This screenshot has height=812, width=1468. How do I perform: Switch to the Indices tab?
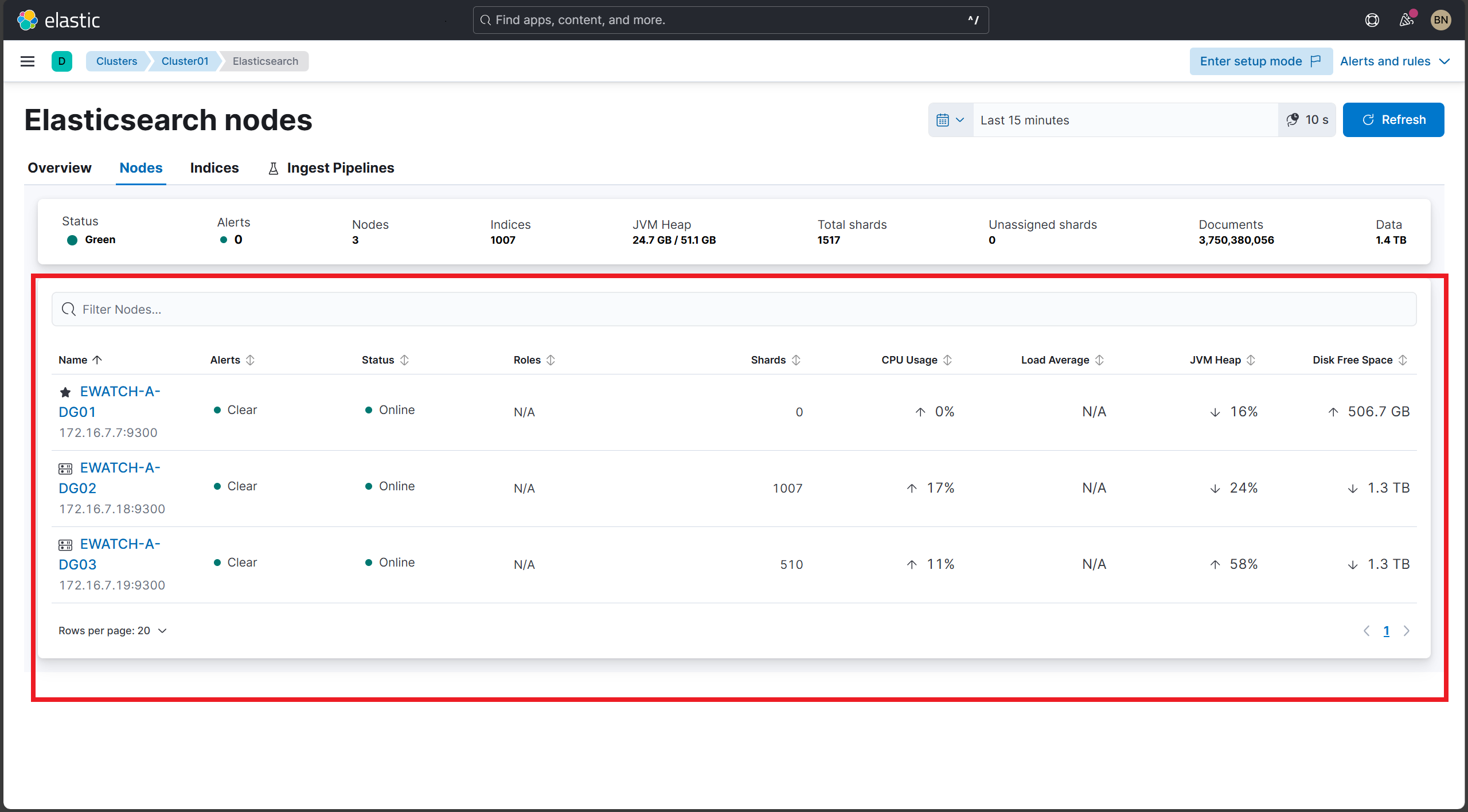tap(214, 167)
